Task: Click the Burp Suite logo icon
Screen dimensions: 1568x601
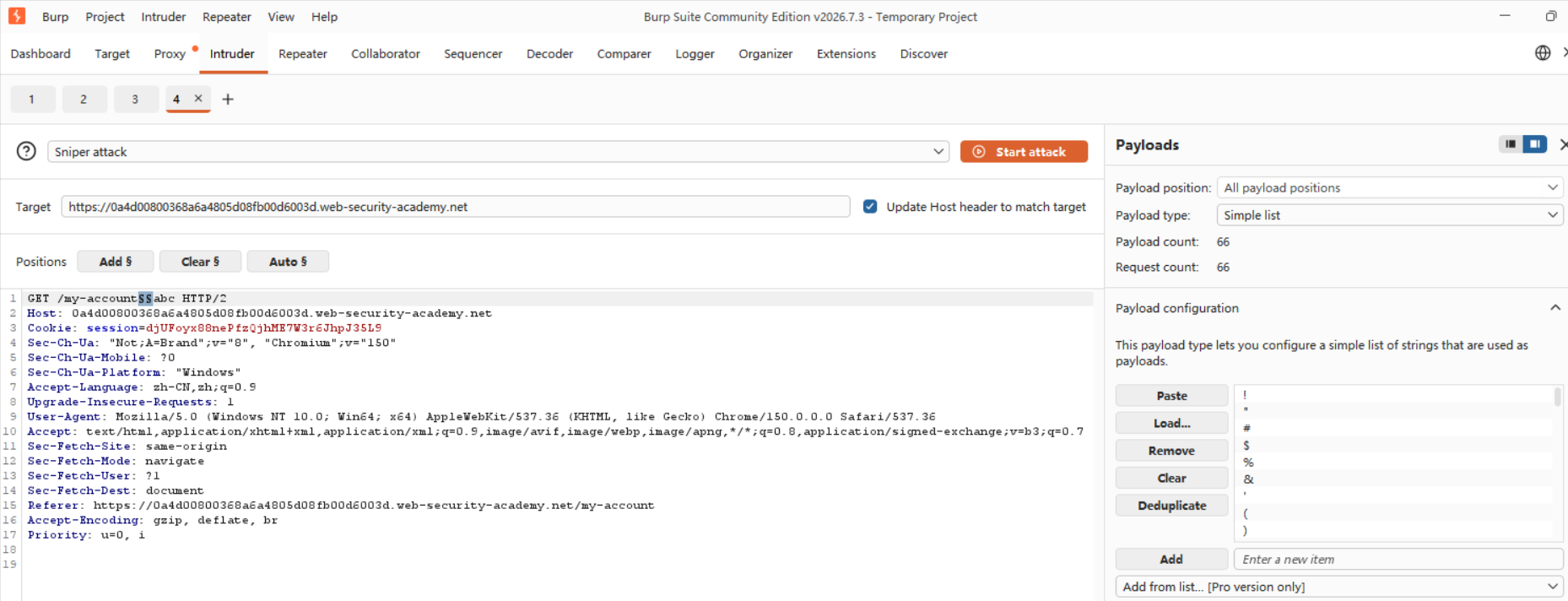Action: [x=17, y=16]
